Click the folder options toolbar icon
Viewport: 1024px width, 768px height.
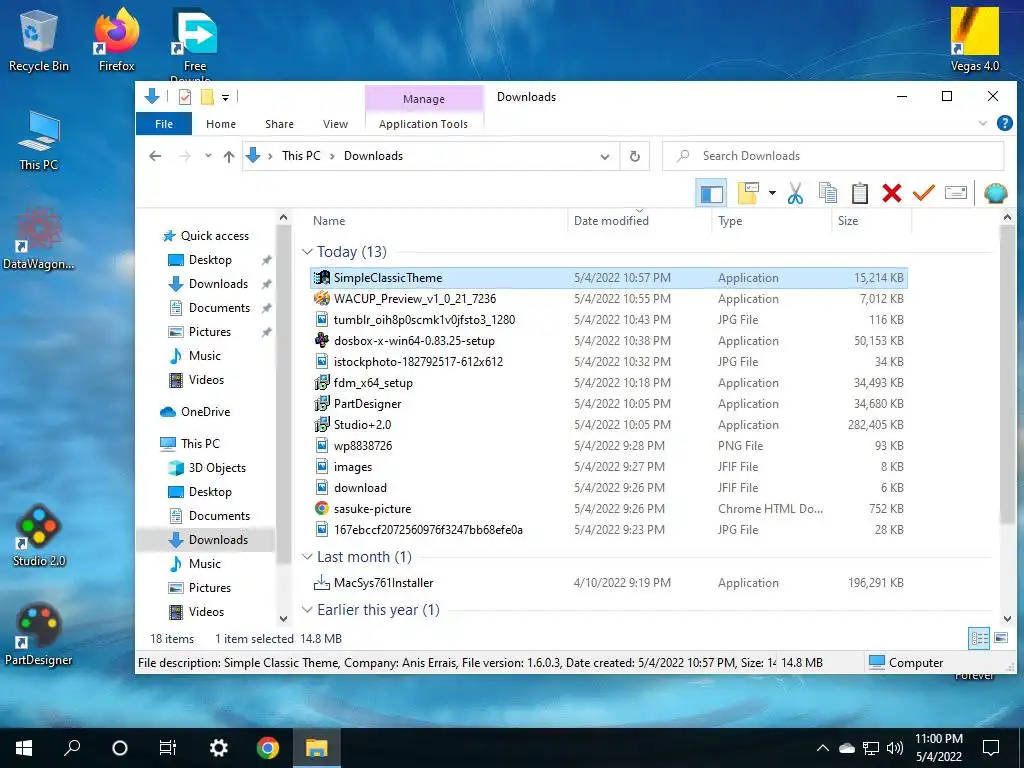click(x=748, y=193)
